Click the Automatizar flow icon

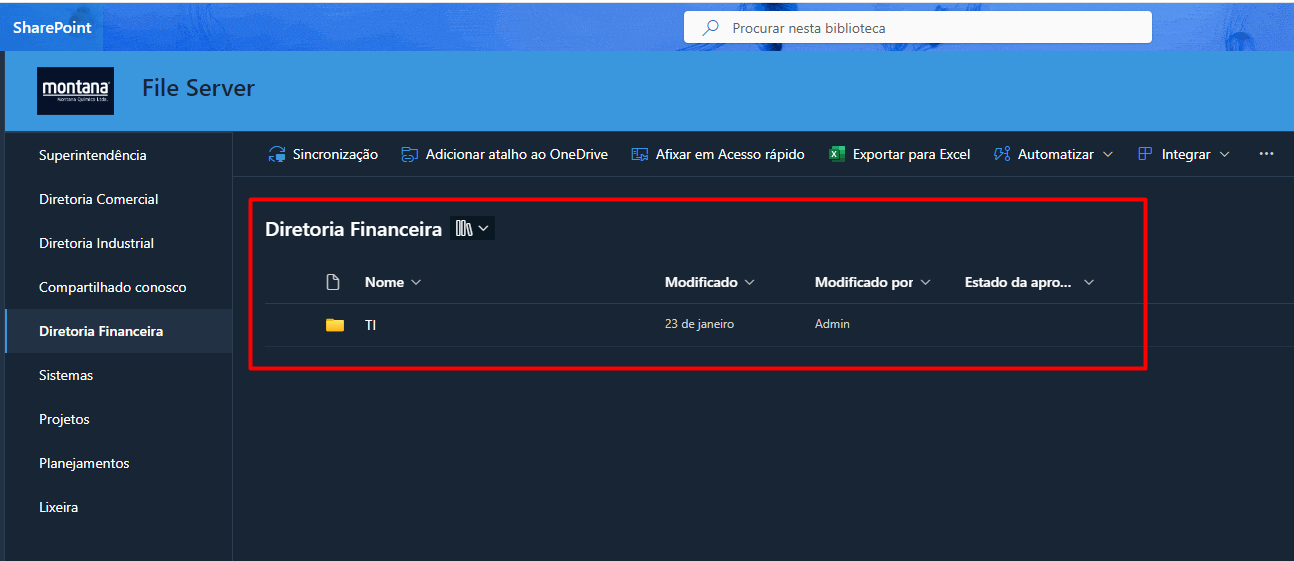click(1002, 154)
